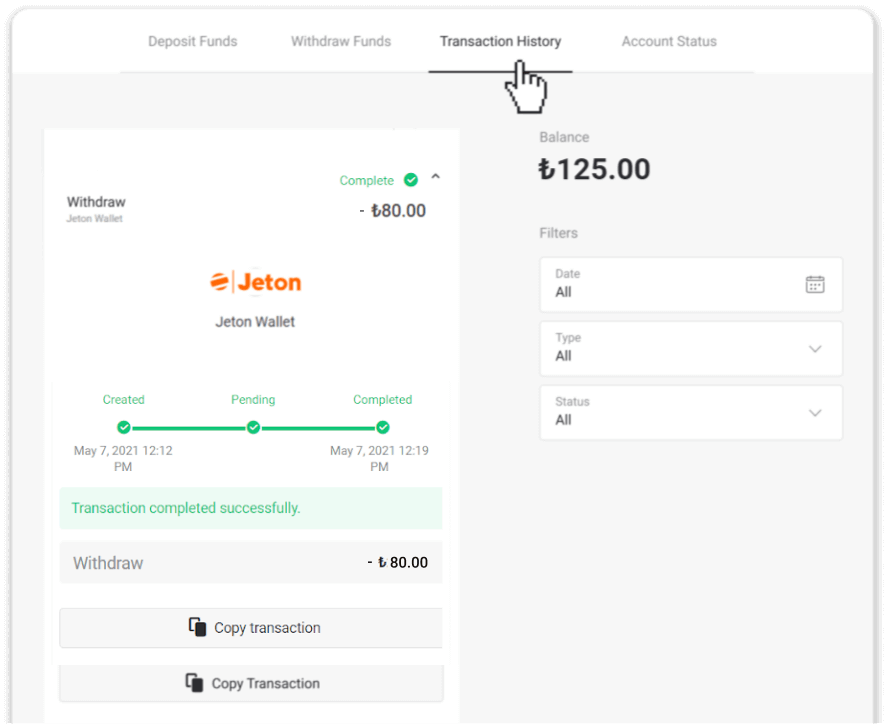Open the calendar icon in the Date filter

[815, 284]
